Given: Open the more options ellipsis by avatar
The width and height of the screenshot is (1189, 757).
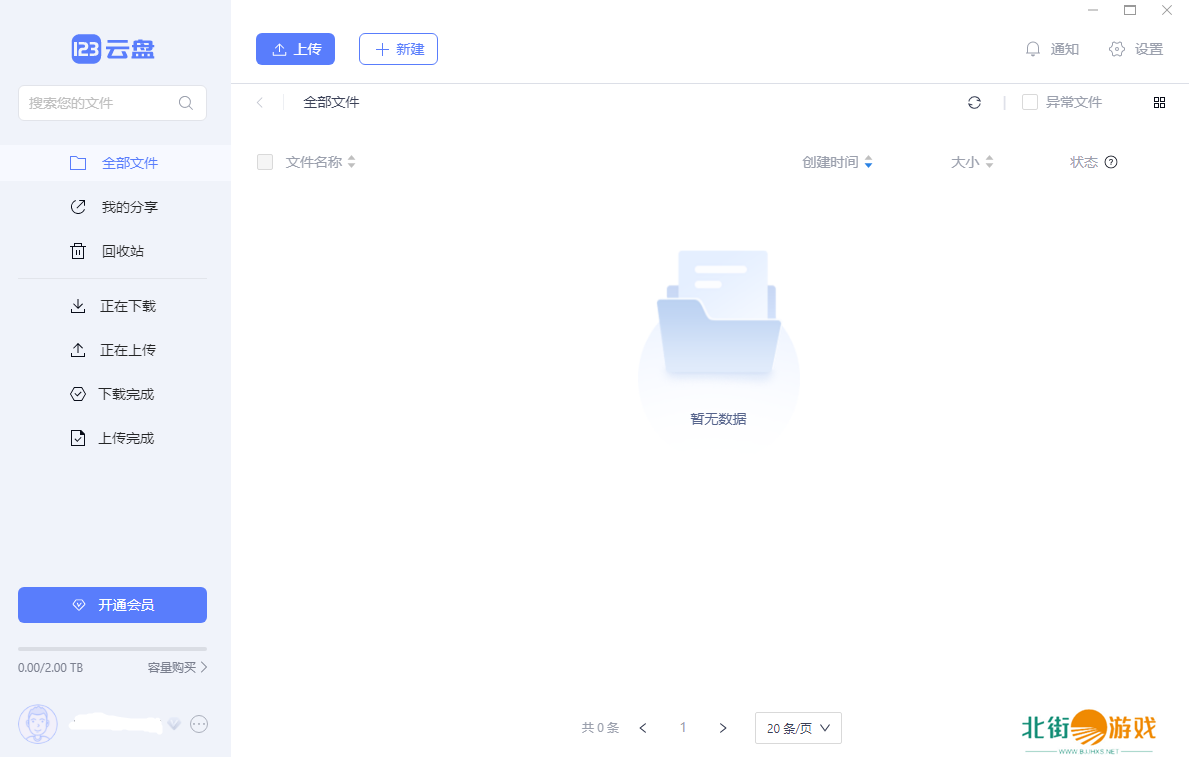Looking at the screenshot, I should [199, 724].
